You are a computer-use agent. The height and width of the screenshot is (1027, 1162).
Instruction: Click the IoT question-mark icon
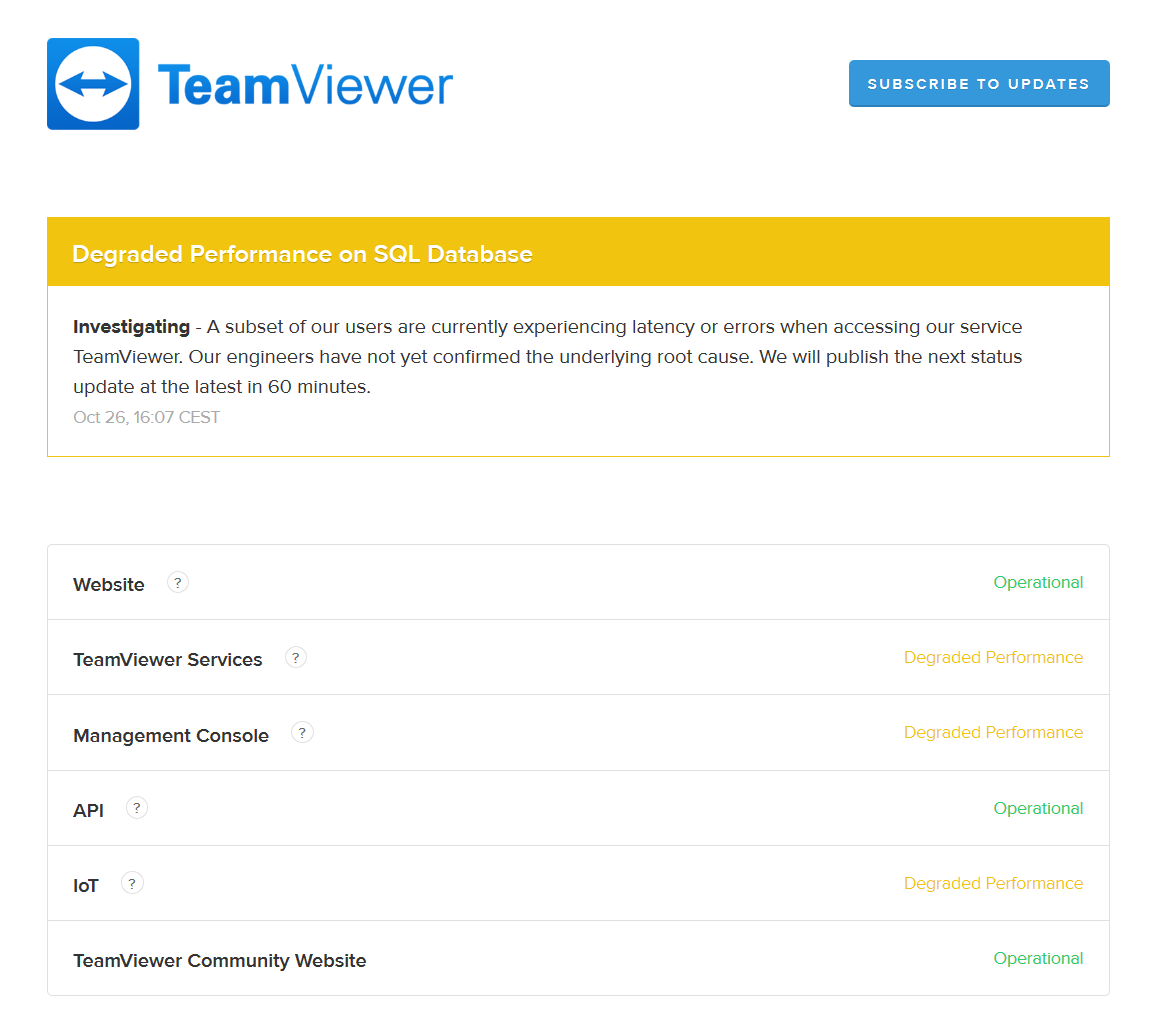click(132, 883)
